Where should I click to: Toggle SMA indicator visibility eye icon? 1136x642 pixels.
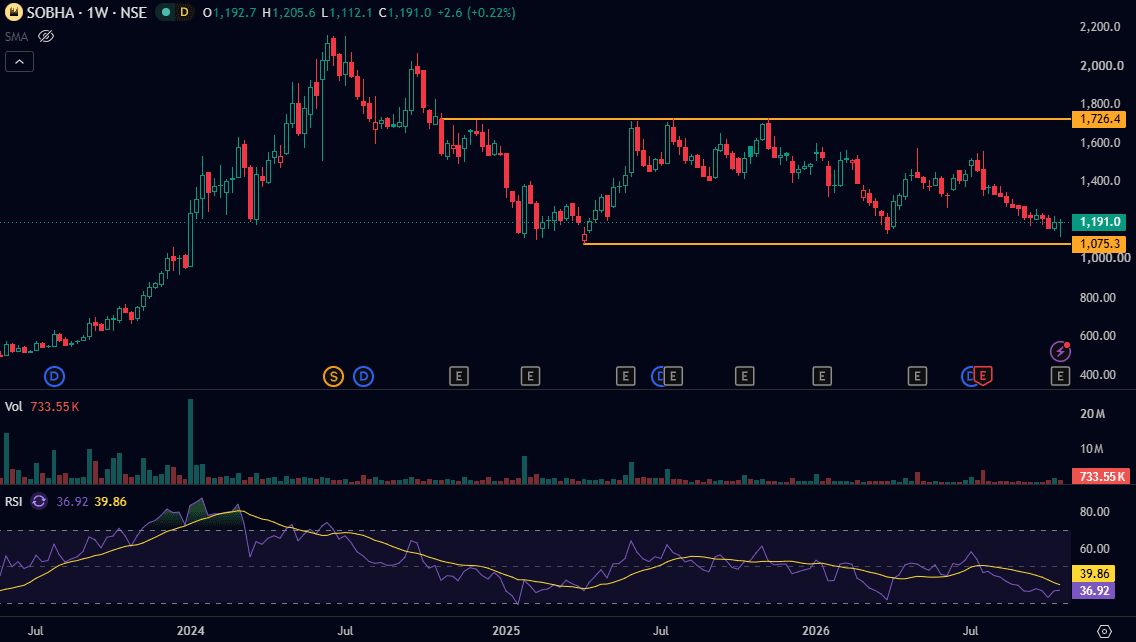click(46, 36)
